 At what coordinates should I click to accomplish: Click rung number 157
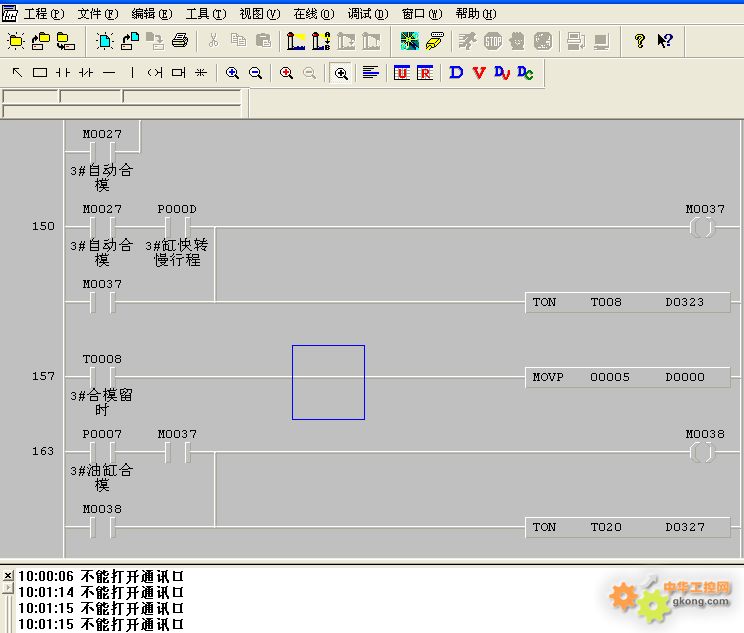43,376
